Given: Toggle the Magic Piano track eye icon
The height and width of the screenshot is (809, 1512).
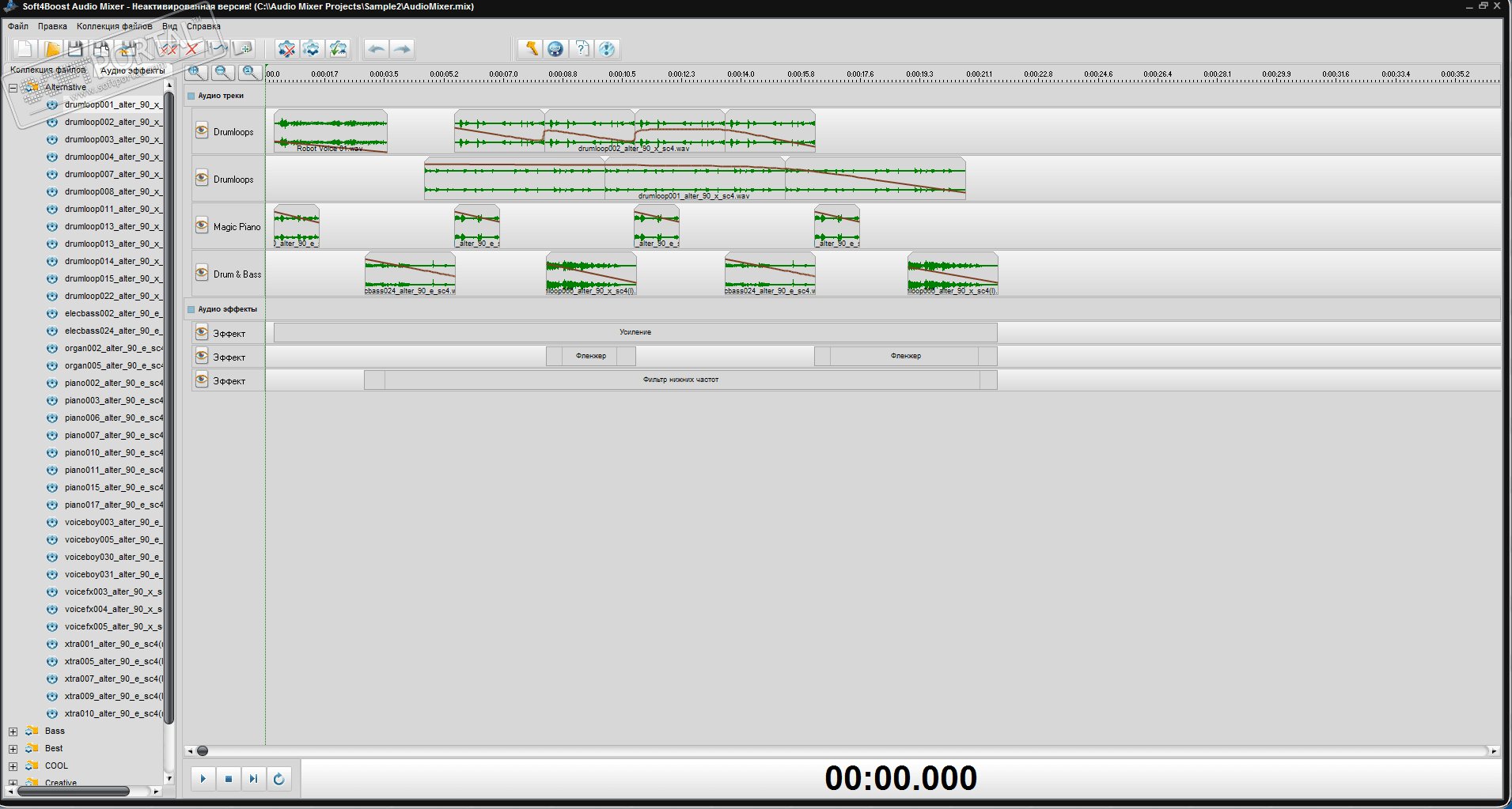Looking at the screenshot, I should pos(202,226).
